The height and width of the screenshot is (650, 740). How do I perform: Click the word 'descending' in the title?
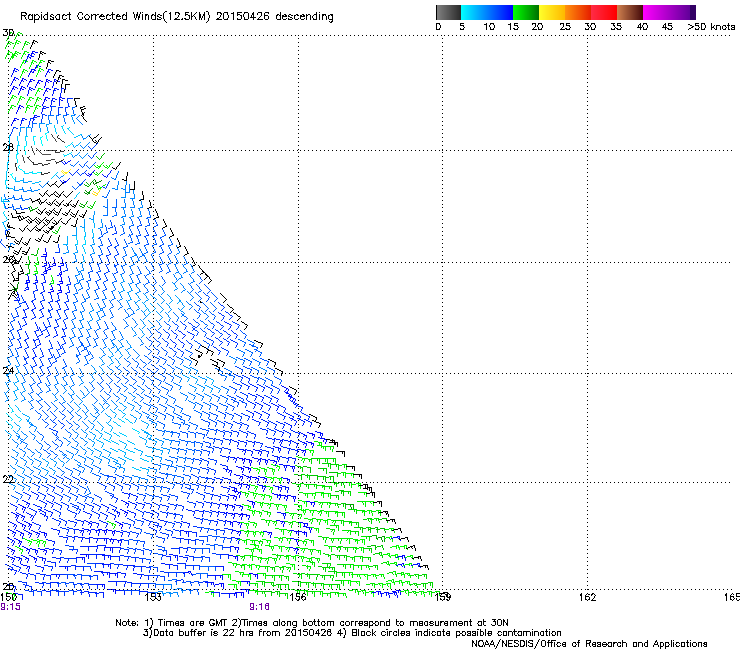tap(304, 16)
